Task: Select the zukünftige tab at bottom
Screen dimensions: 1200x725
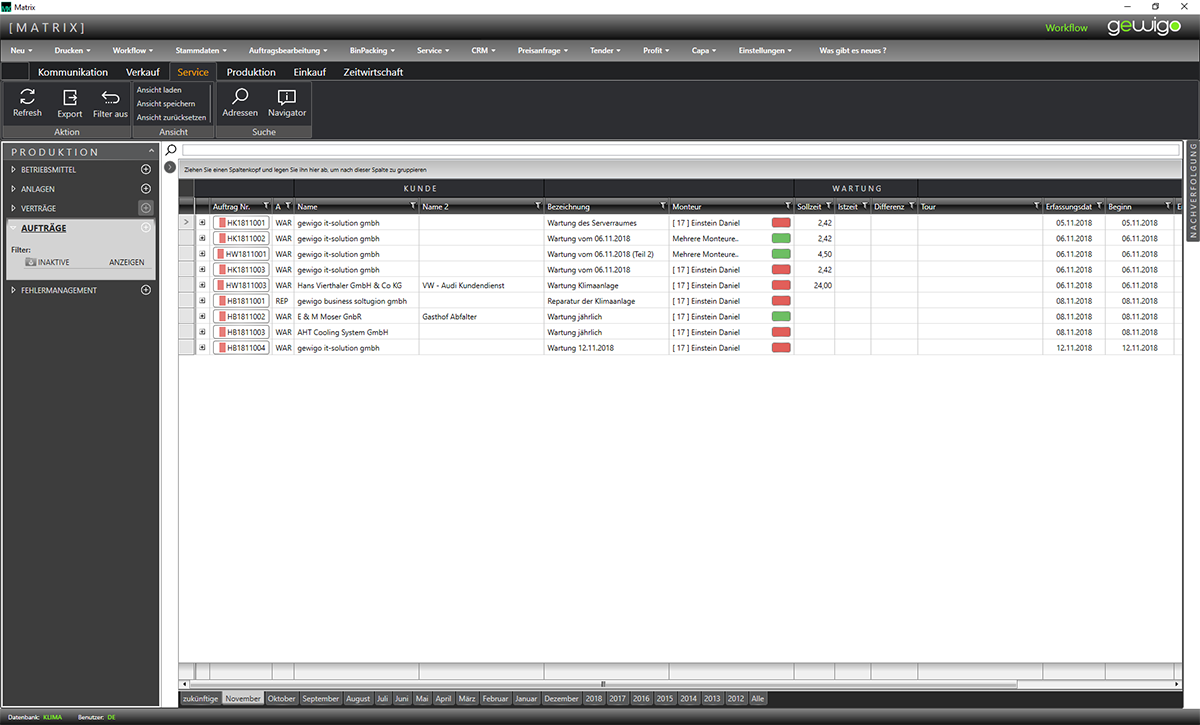Action: [x=200, y=699]
